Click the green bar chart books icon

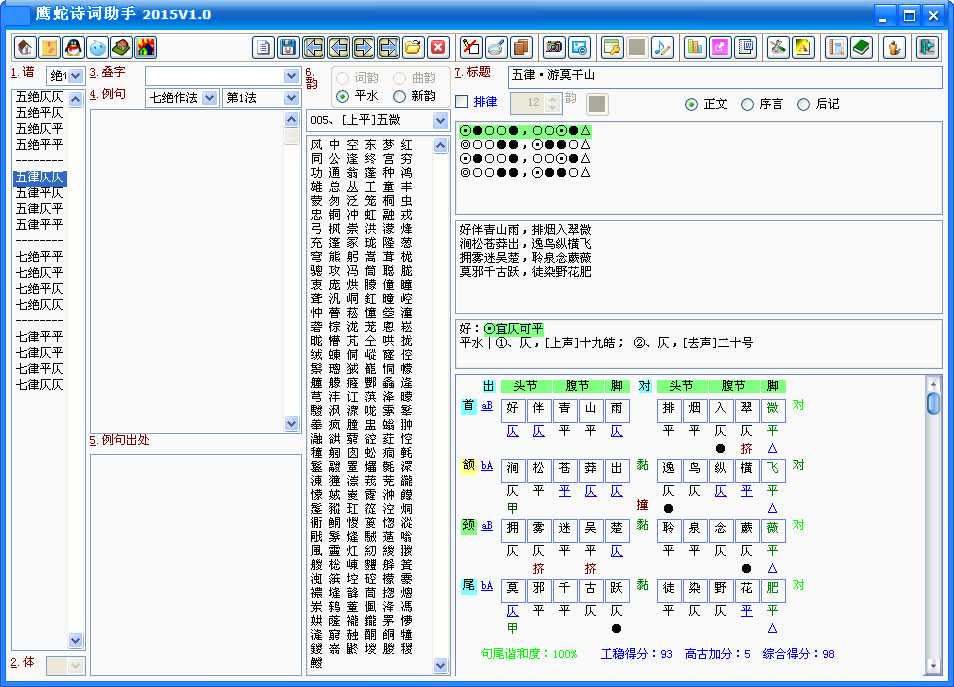point(695,47)
